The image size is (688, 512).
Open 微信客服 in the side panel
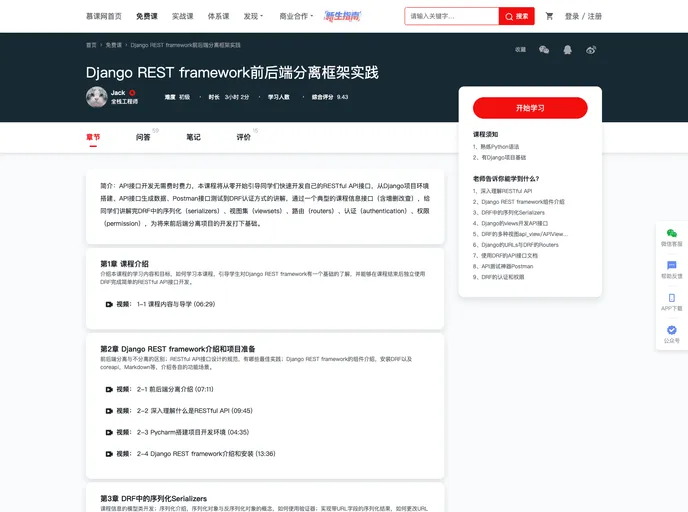pyautogui.click(x=671, y=236)
